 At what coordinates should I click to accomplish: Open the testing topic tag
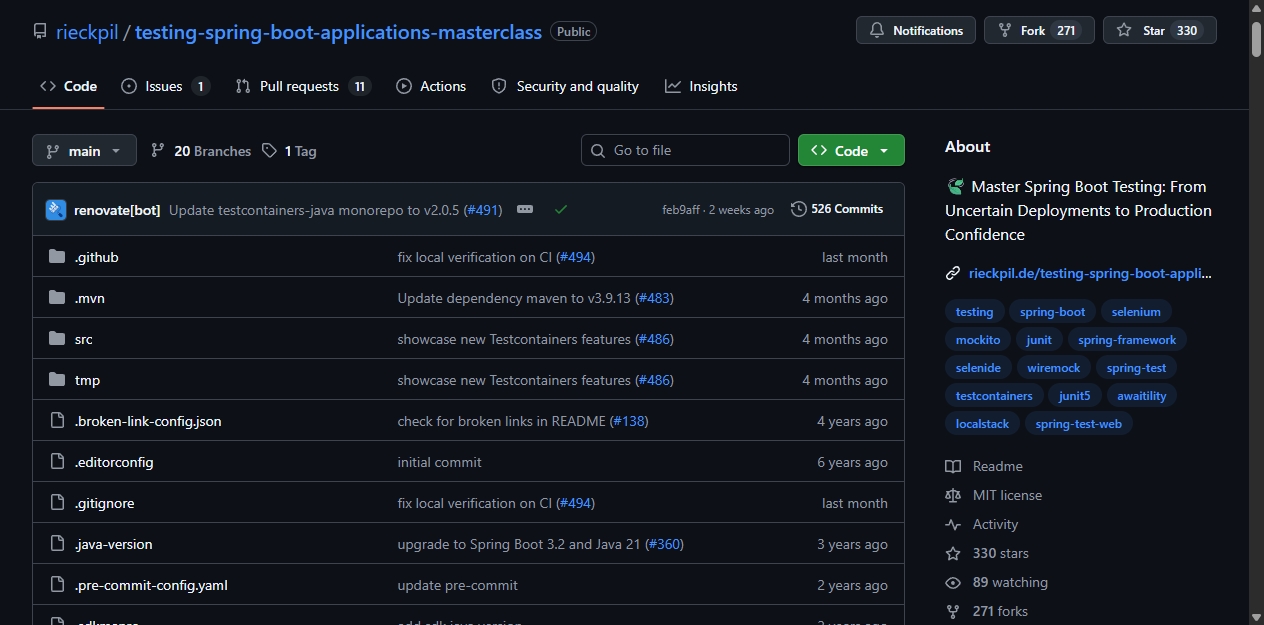(x=974, y=312)
